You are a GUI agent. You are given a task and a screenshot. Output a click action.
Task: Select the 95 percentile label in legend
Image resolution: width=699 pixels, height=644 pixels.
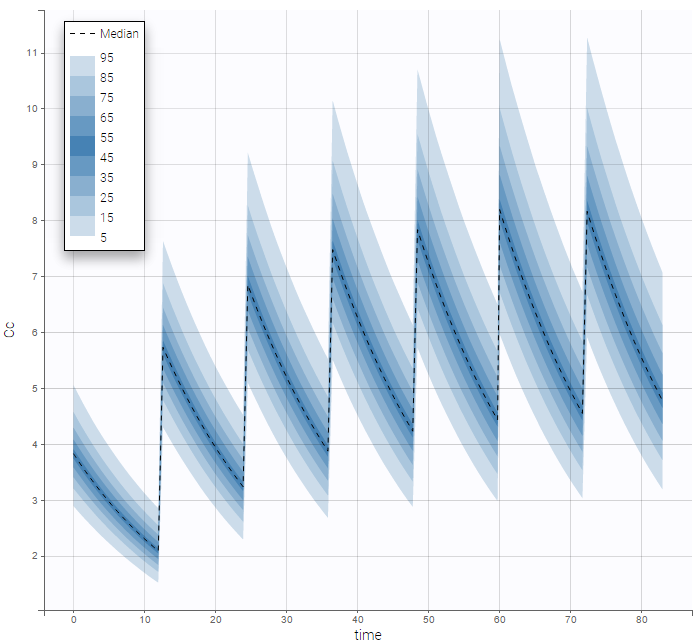pos(107,58)
